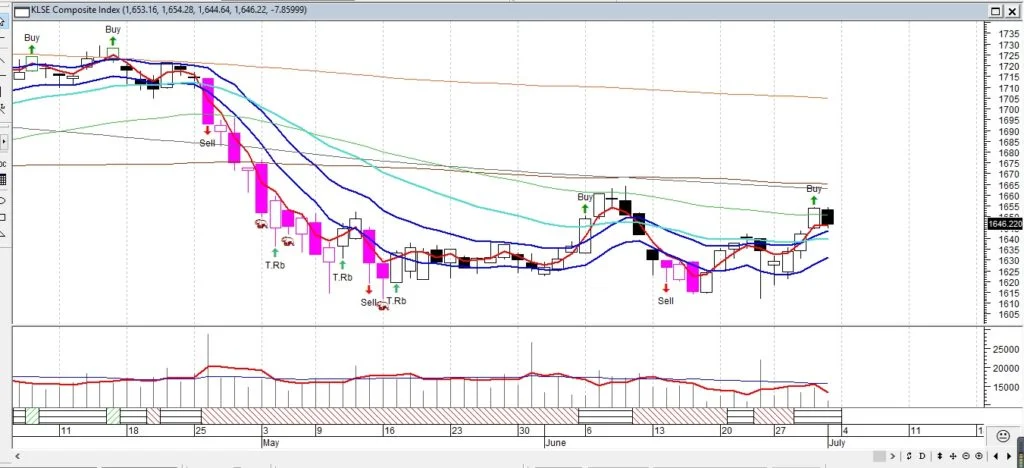Click the refresh cycle arrows icon

click(909, 456)
